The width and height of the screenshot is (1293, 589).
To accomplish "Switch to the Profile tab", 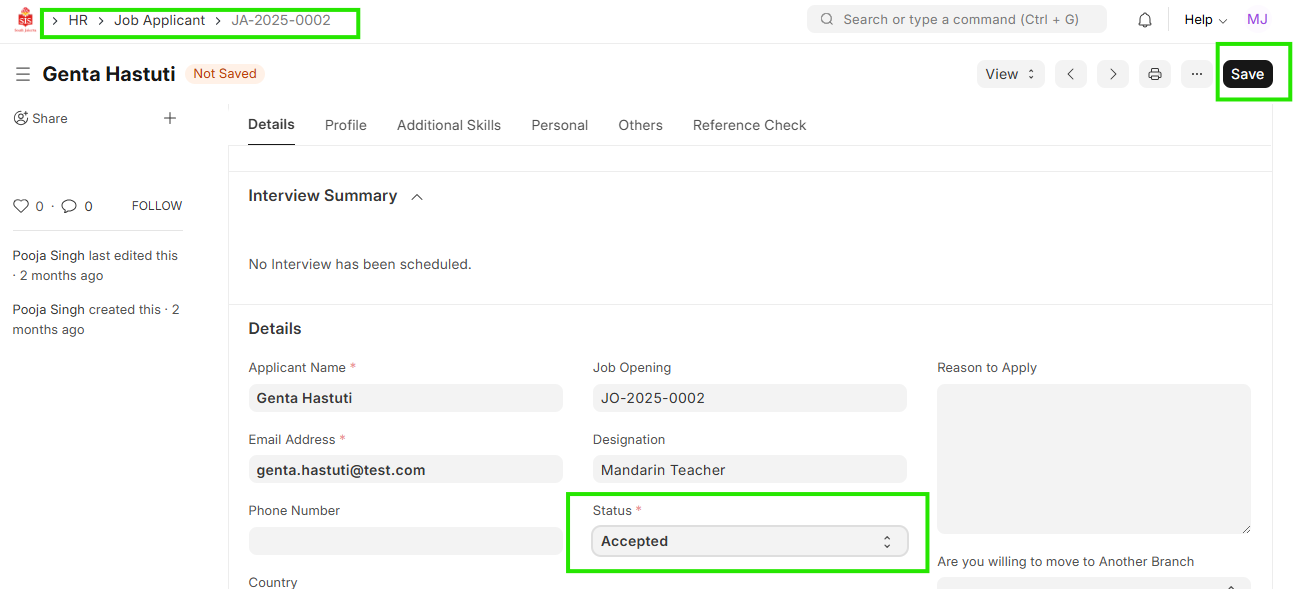I will (345, 125).
